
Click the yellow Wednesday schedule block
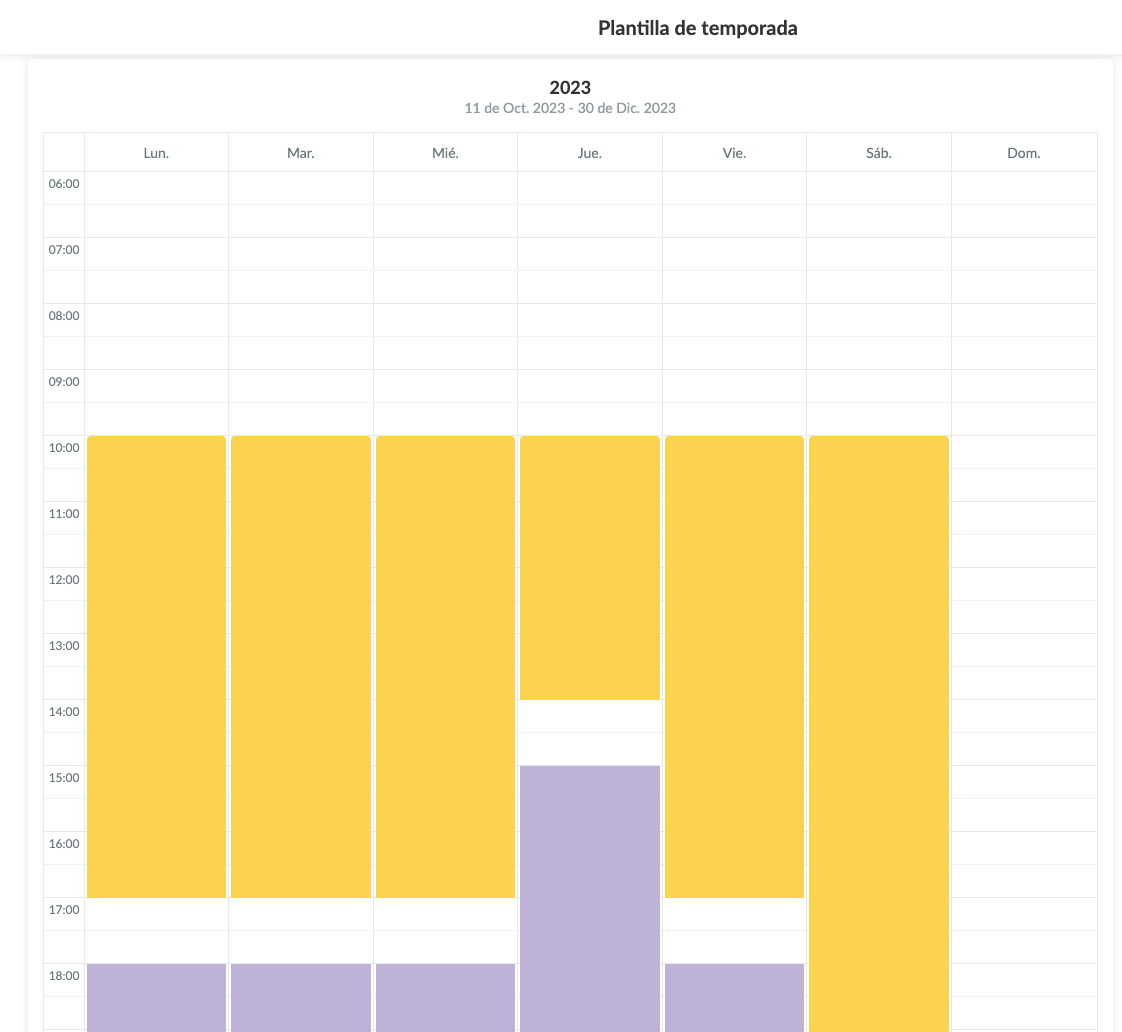(445, 666)
